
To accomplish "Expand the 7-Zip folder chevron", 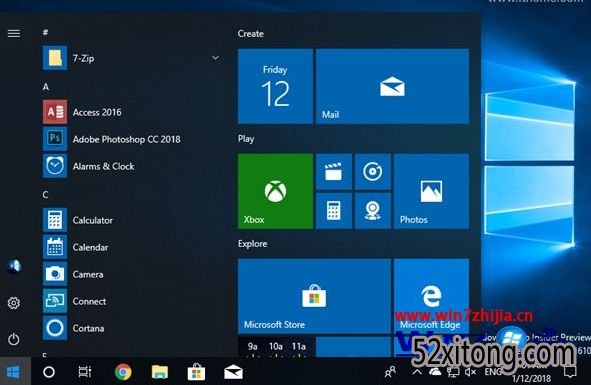I will click(x=216, y=58).
